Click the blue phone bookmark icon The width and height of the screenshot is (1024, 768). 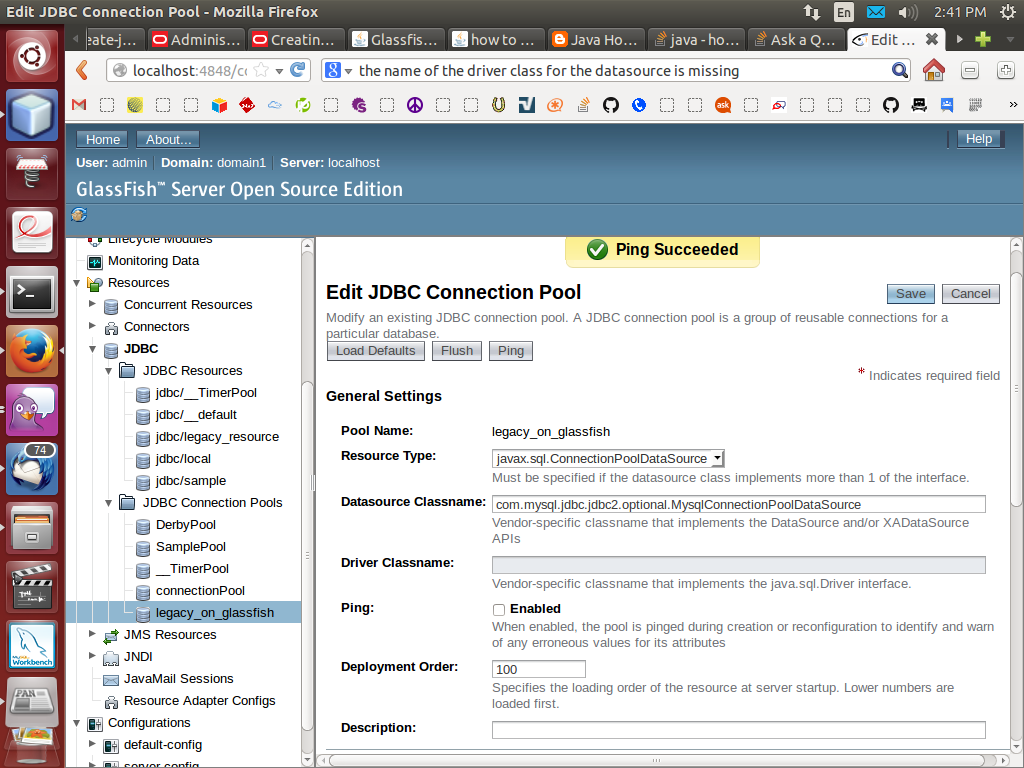639,104
